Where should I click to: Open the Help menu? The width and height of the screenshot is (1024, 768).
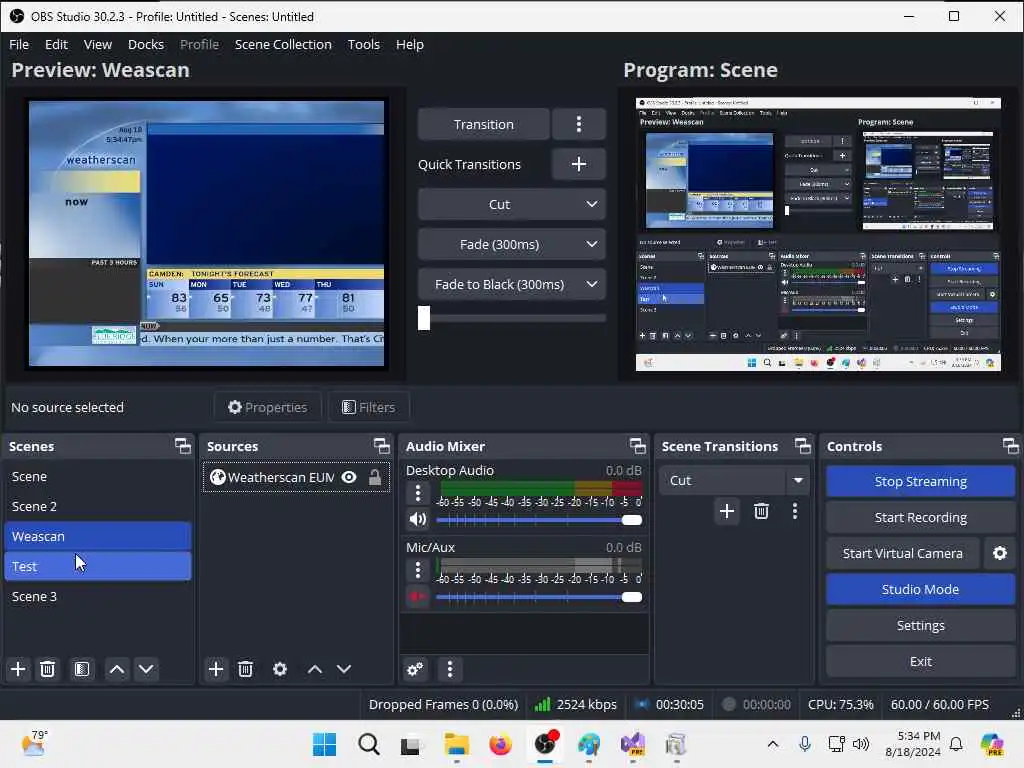[409, 44]
